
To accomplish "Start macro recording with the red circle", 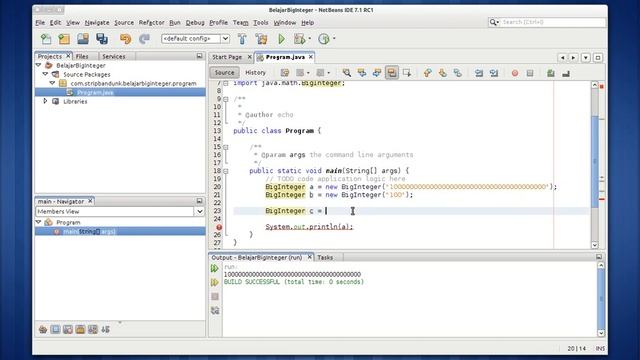I will point(515,73).
